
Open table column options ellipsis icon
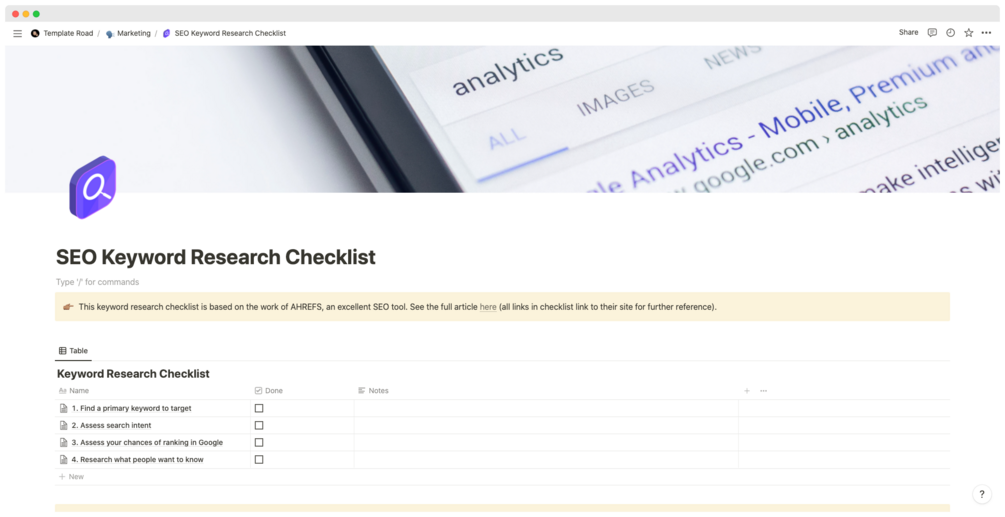(x=763, y=391)
